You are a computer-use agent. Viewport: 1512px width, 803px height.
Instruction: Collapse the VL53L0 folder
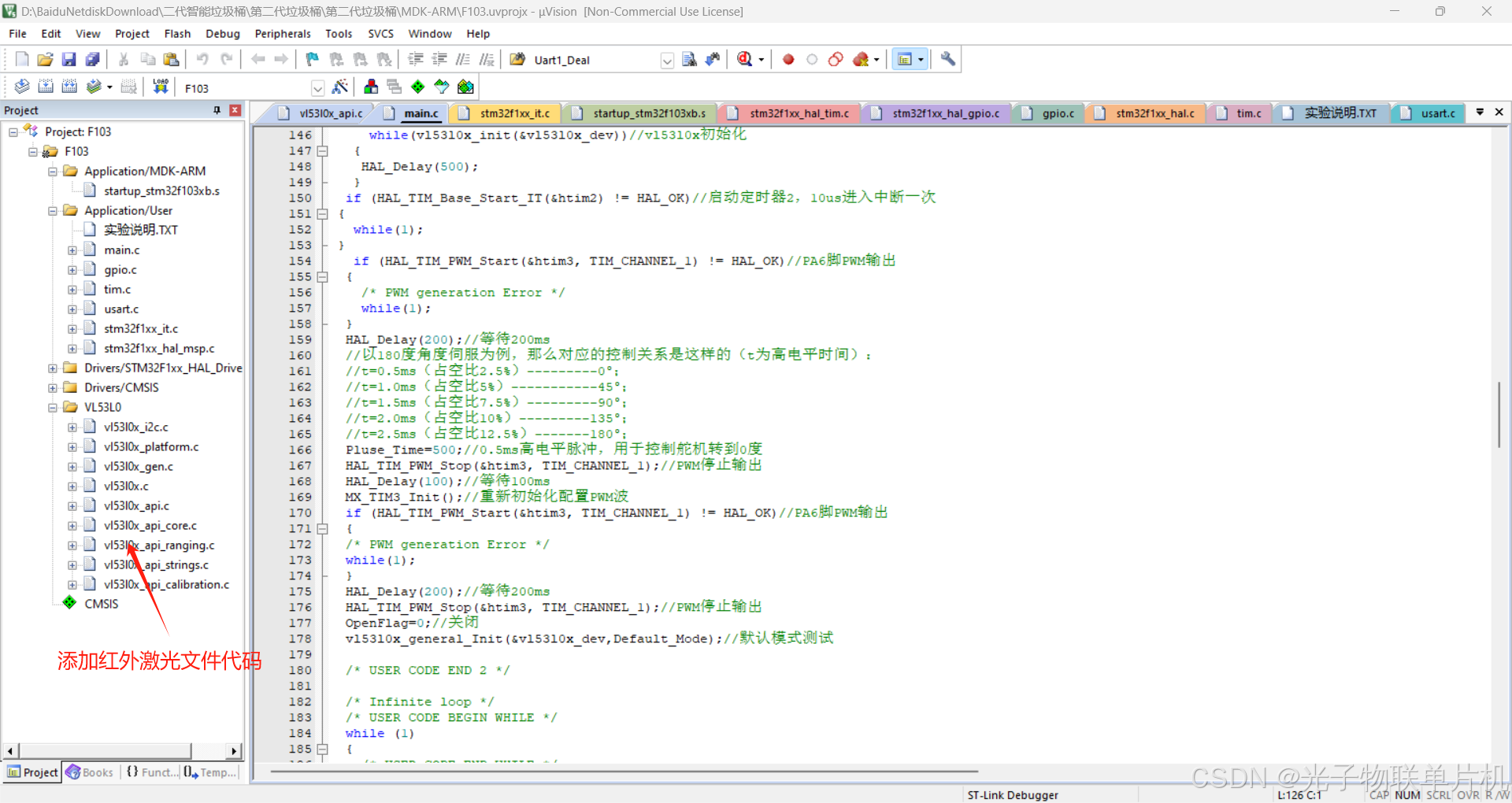click(53, 408)
